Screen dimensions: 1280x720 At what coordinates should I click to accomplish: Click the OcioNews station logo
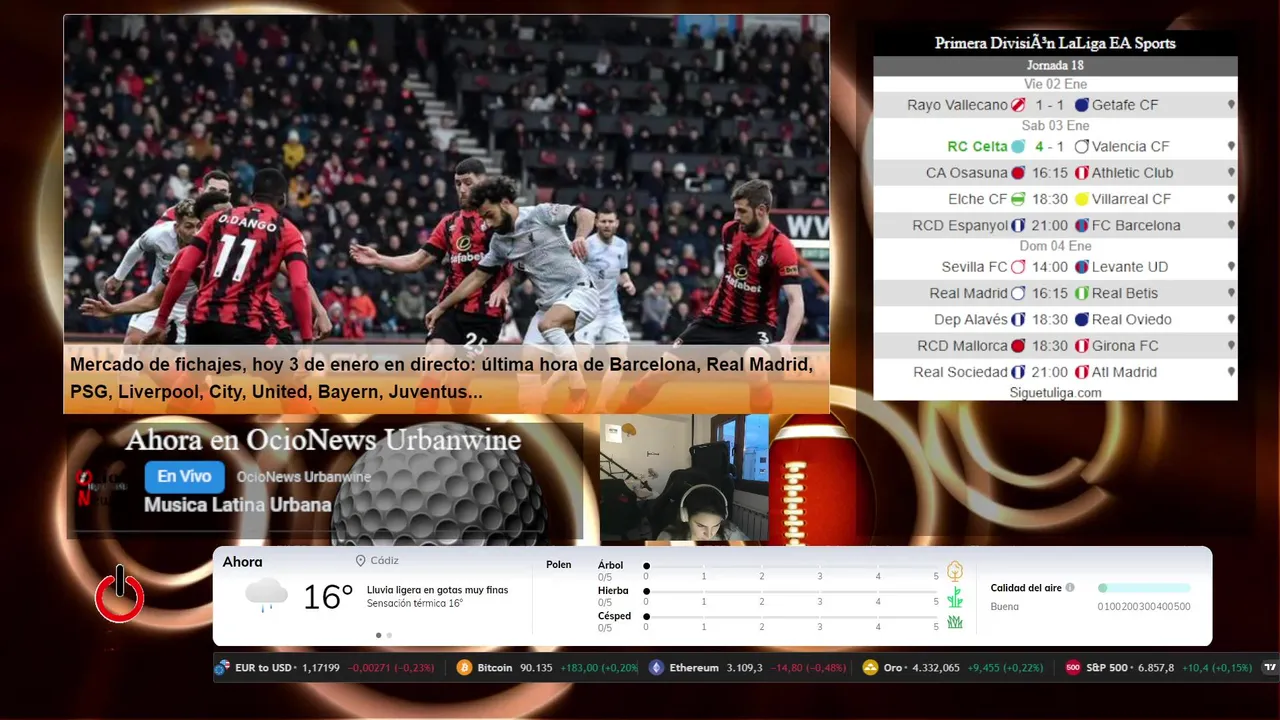102,487
